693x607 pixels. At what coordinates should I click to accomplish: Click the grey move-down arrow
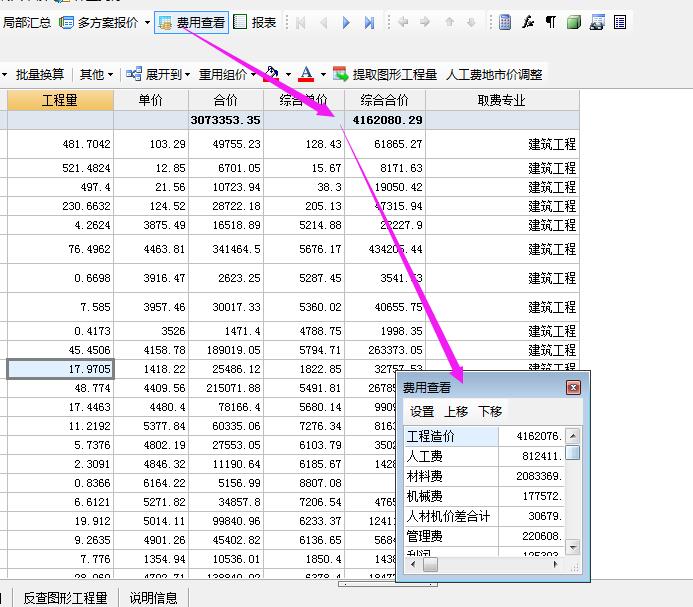[x=471, y=22]
